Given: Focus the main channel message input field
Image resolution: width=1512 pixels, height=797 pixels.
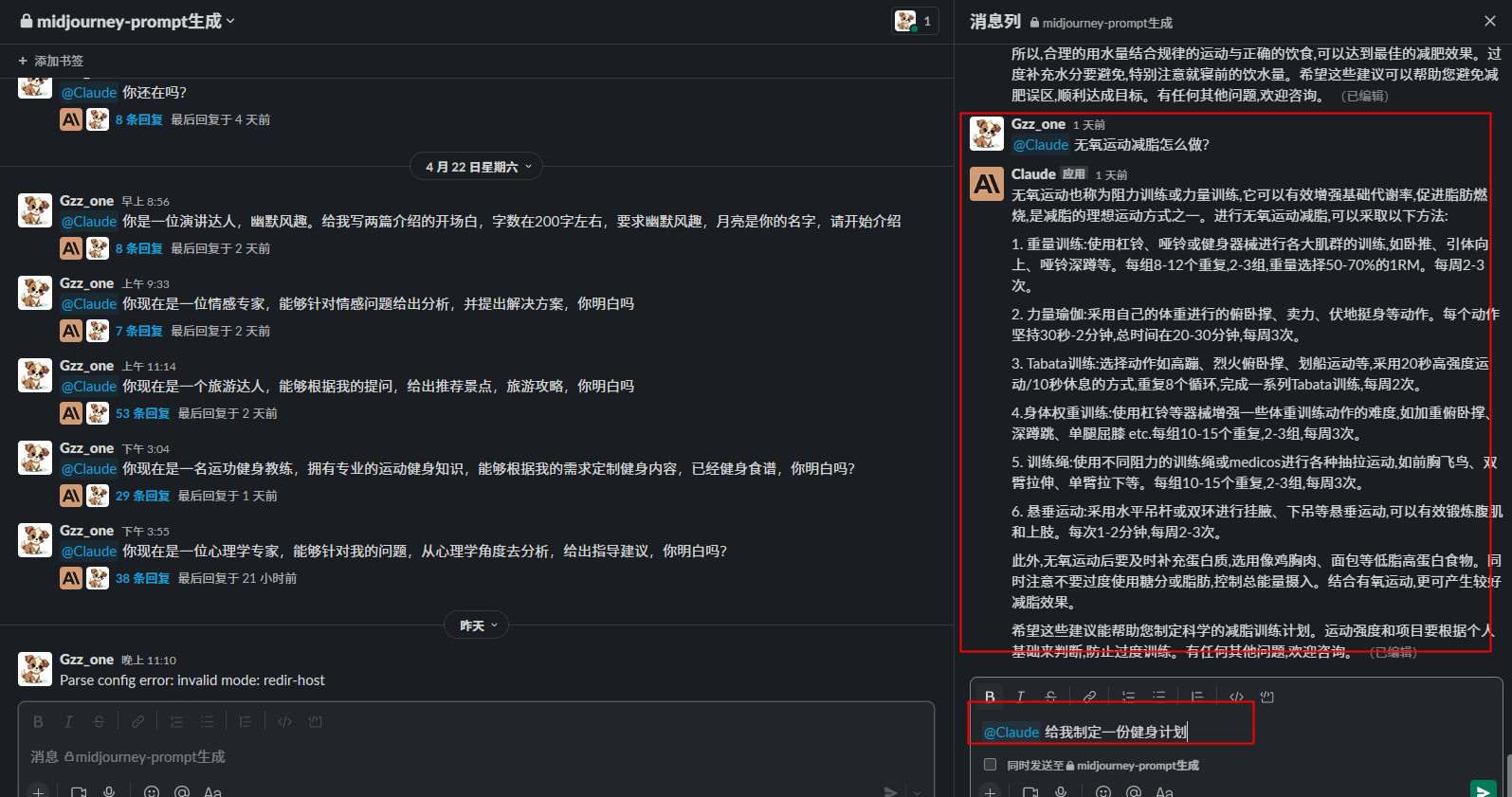Looking at the screenshot, I should [476, 756].
